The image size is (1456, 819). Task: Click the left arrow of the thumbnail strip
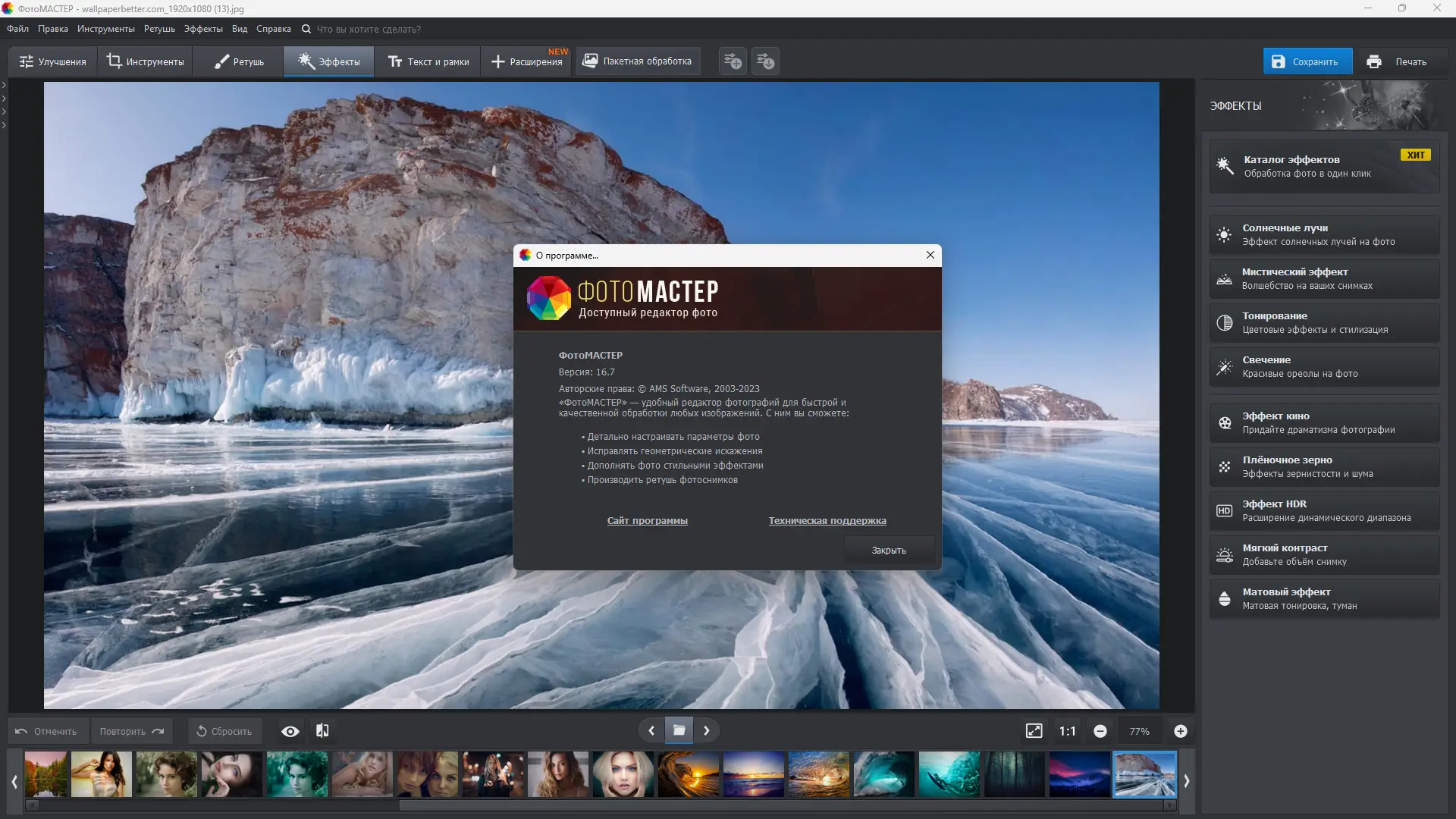pyautogui.click(x=14, y=780)
